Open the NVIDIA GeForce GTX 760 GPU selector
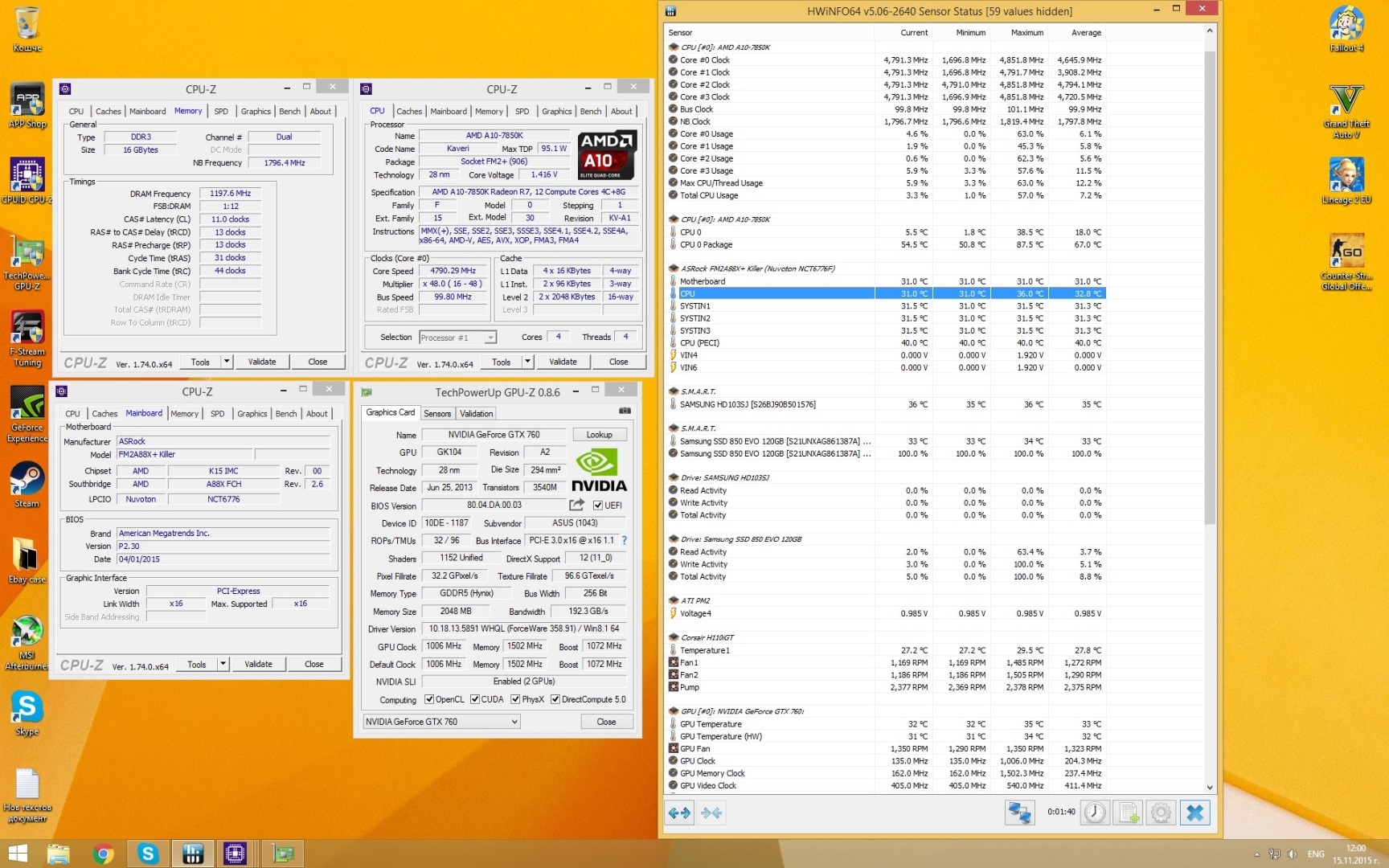This screenshot has width=1389, height=868. click(x=442, y=722)
